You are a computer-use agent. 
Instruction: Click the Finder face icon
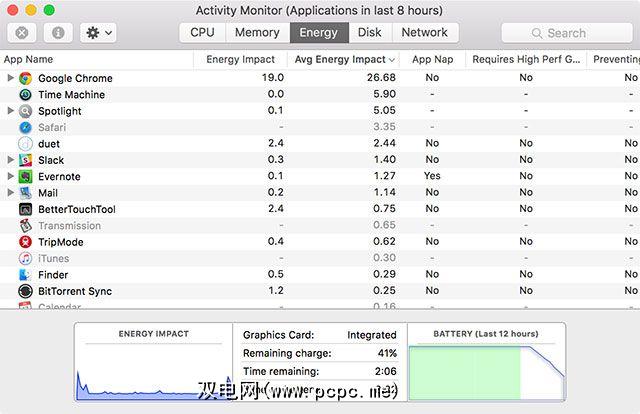(25, 274)
